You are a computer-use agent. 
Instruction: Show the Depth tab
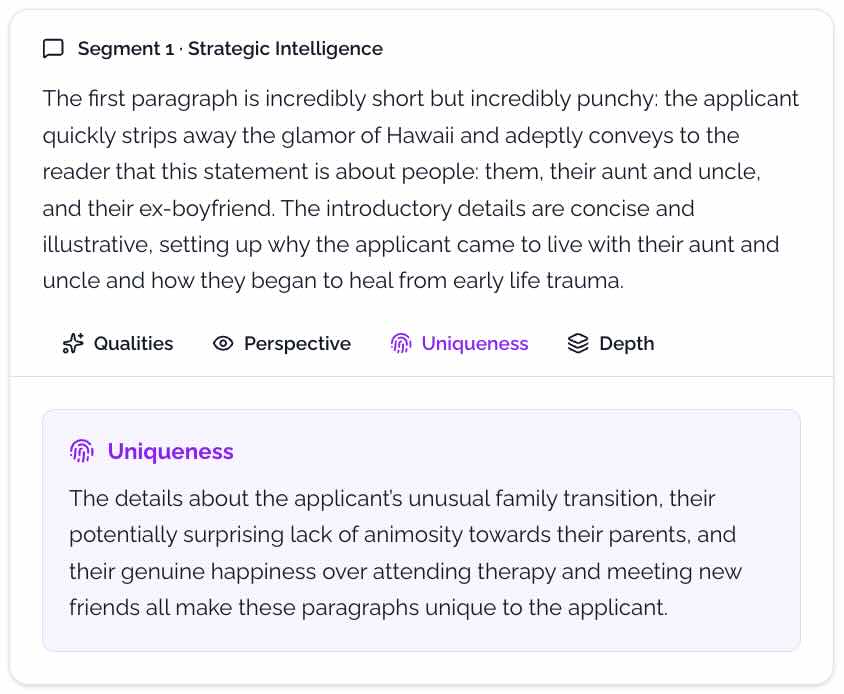pos(626,344)
